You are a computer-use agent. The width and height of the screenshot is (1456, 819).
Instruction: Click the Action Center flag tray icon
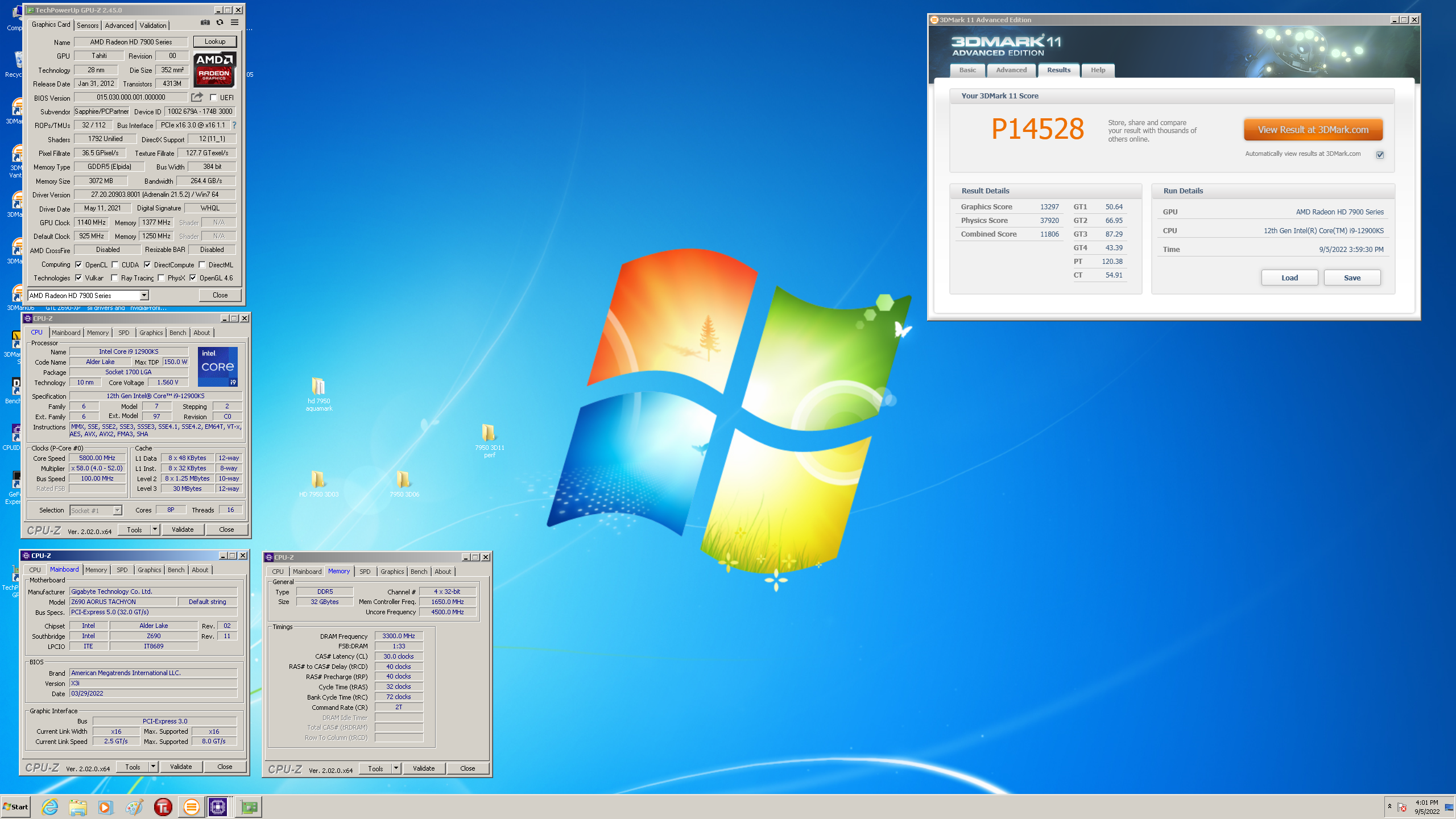[1402, 807]
